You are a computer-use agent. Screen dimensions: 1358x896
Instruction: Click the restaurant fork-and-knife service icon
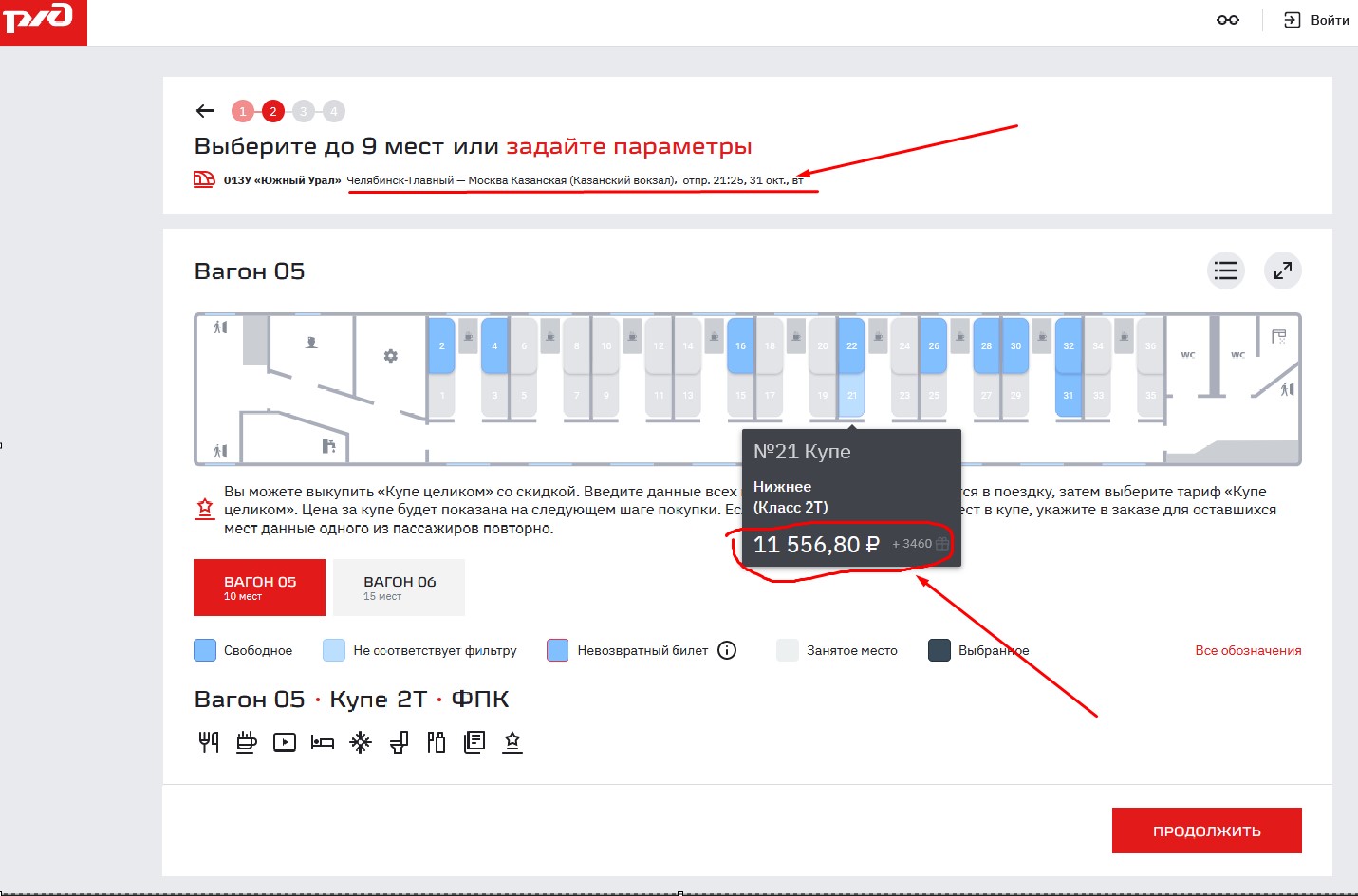(209, 742)
